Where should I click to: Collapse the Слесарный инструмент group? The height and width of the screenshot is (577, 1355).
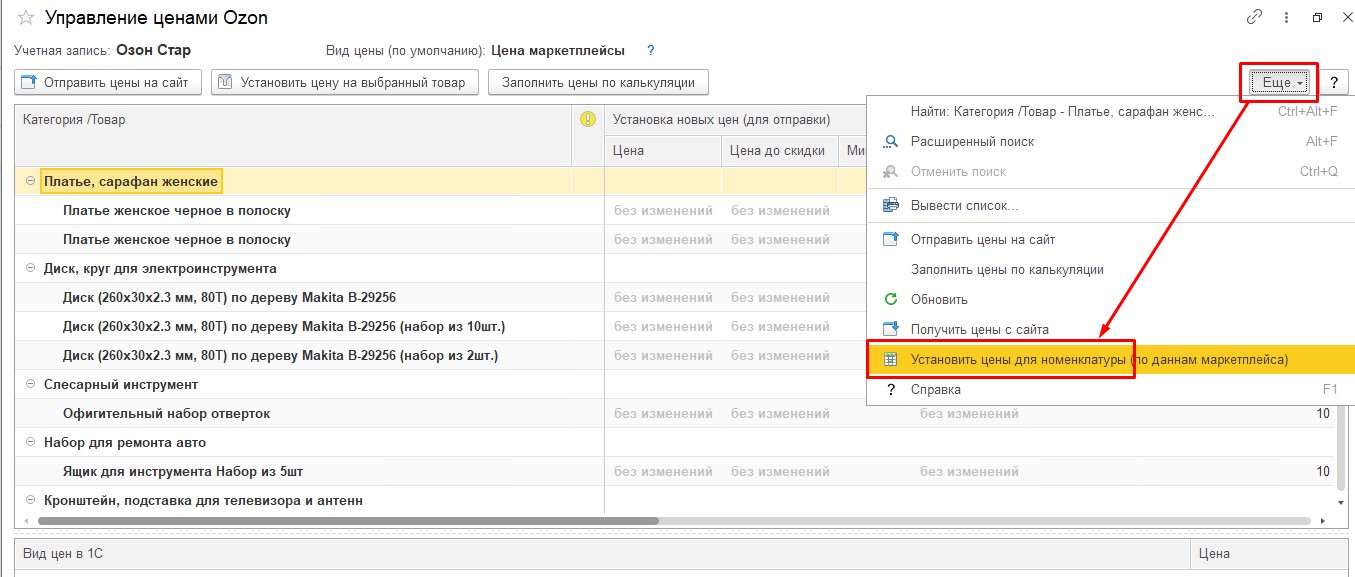pyautogui.click(x=30, y=385)
